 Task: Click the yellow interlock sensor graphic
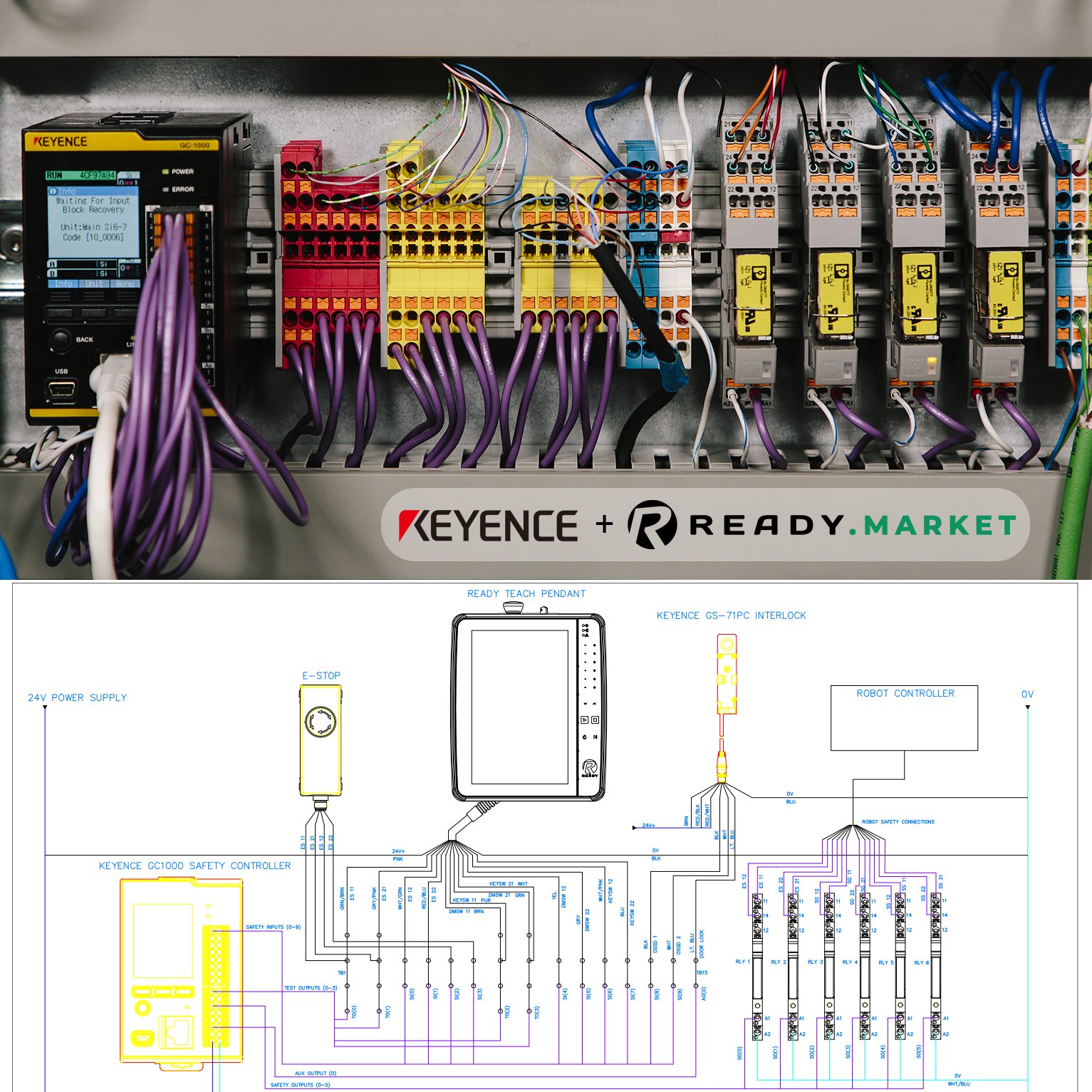tap(727, 674)
